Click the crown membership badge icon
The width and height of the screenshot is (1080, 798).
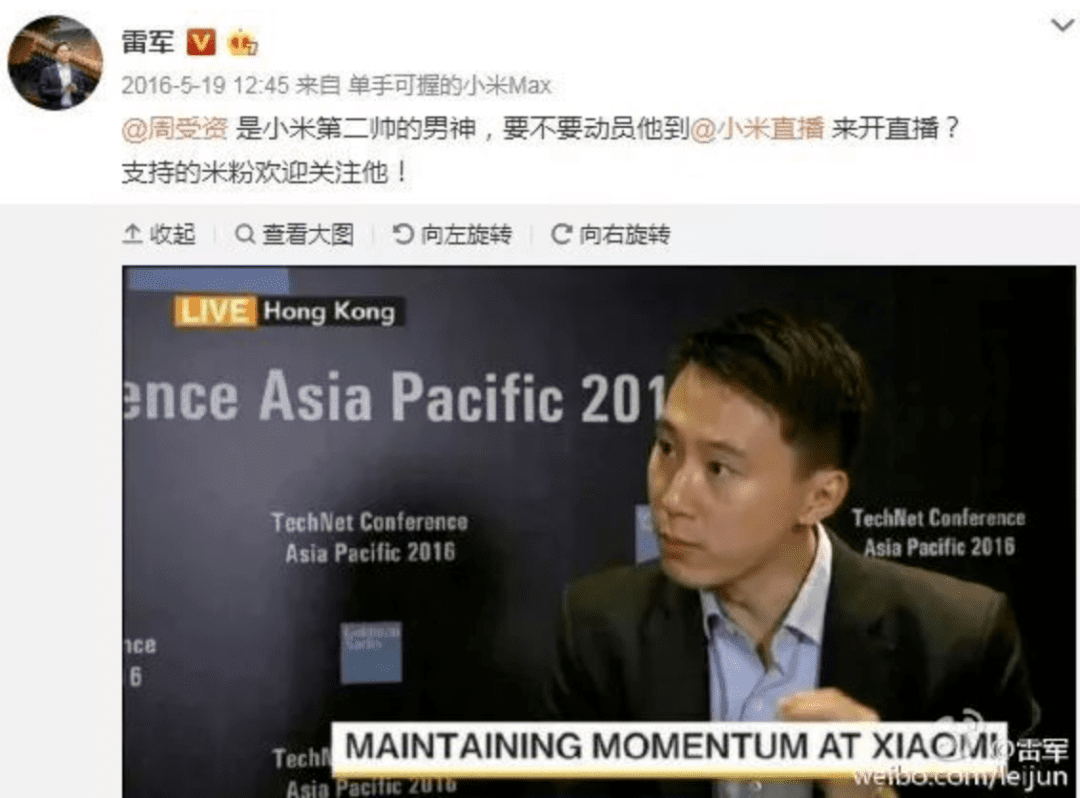tap(242, 43)
